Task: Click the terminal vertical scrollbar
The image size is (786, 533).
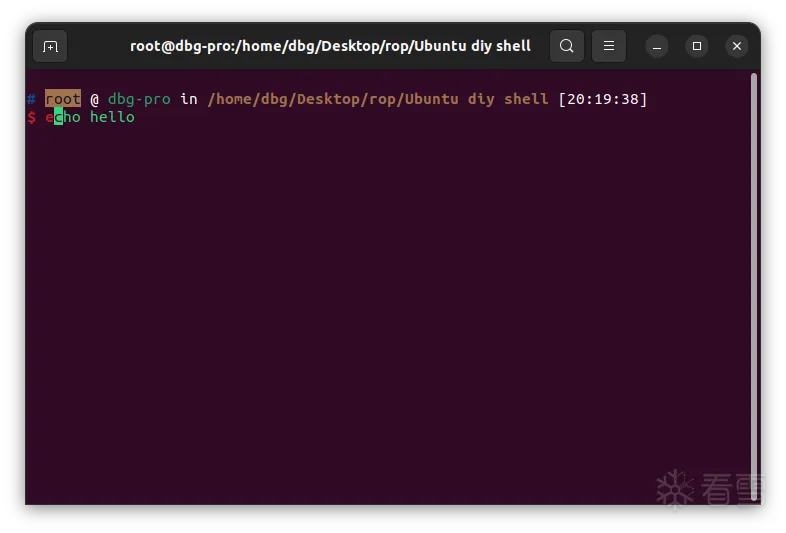Action: pos(753,287)
